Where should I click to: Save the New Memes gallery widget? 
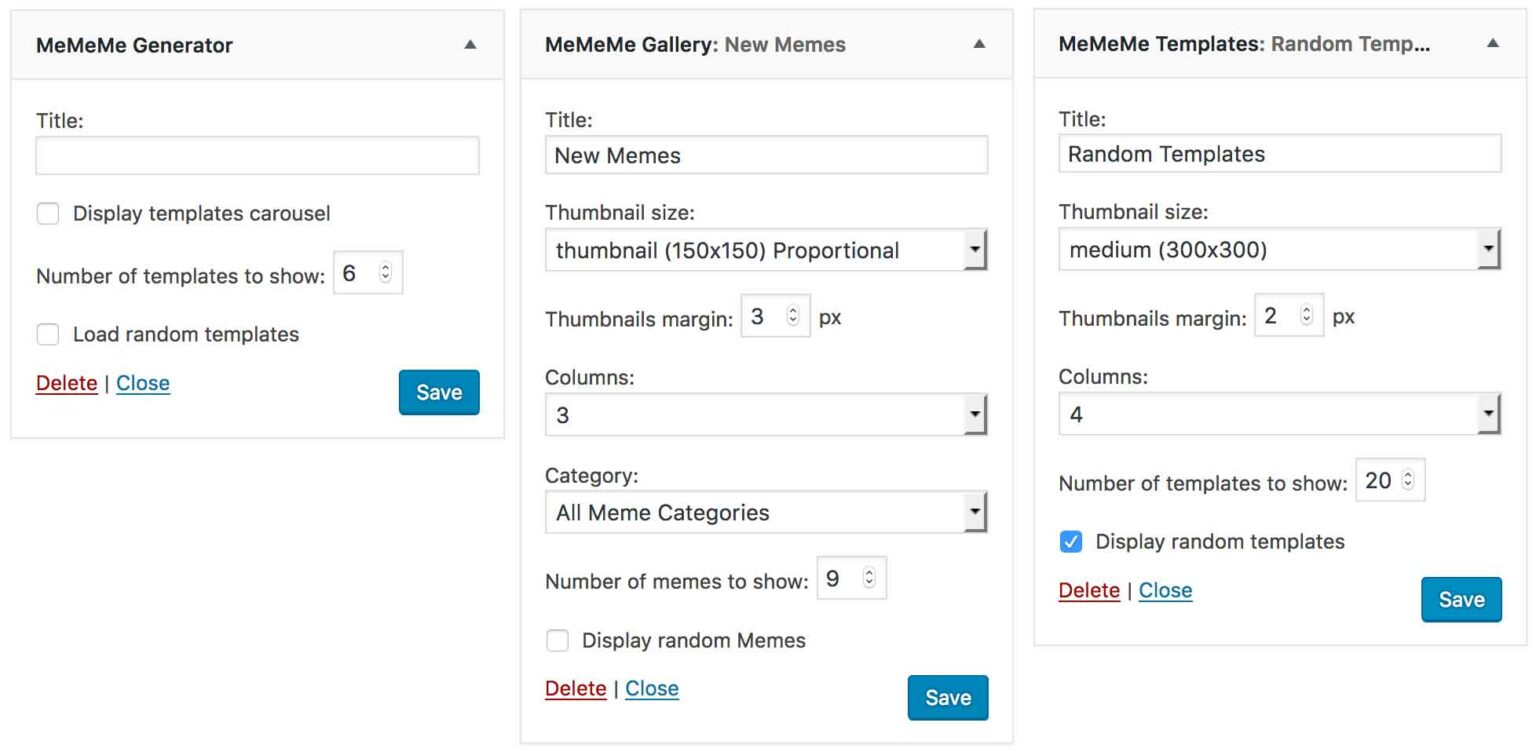point(947,697)
